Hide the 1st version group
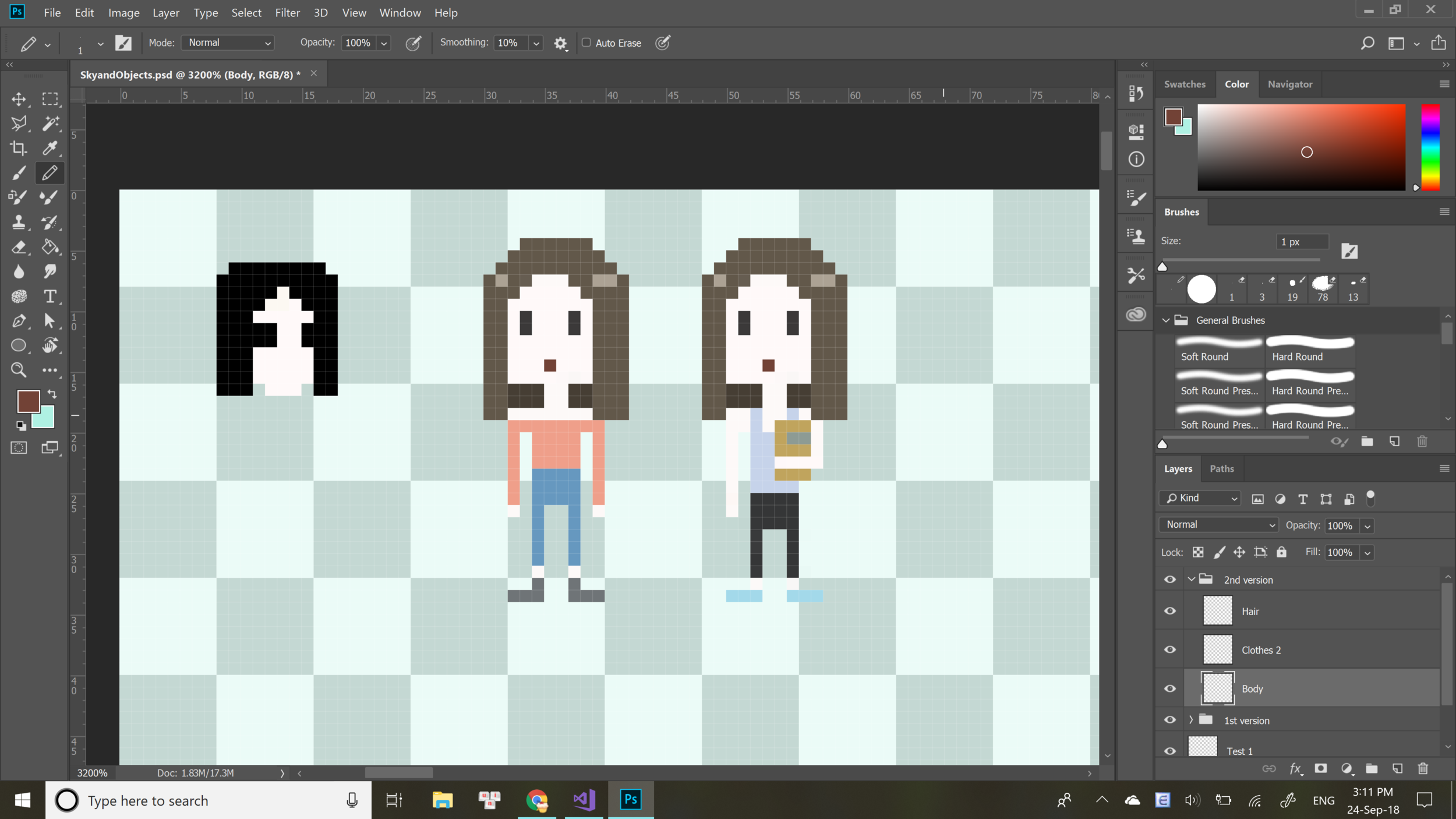 (x=1170, y=720)
